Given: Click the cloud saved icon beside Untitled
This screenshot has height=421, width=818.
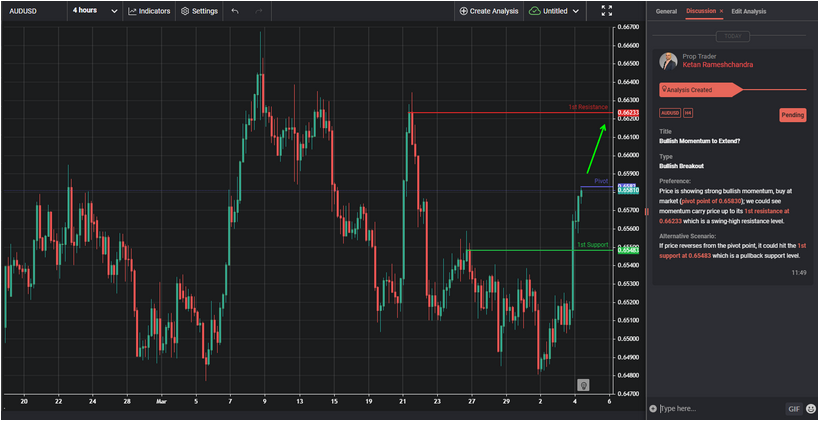Looking at the screenshot, I should [534, 11].
